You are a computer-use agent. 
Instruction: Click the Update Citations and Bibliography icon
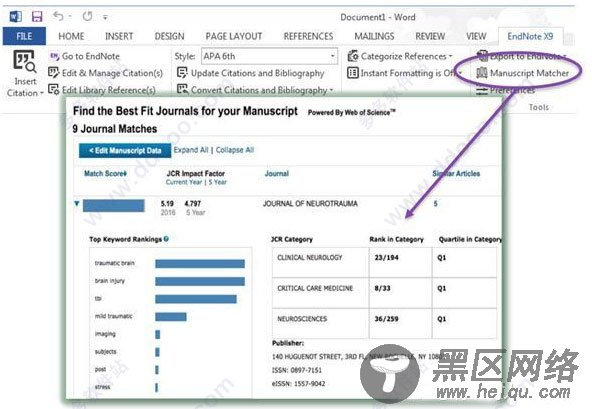(x=182, y=73)
